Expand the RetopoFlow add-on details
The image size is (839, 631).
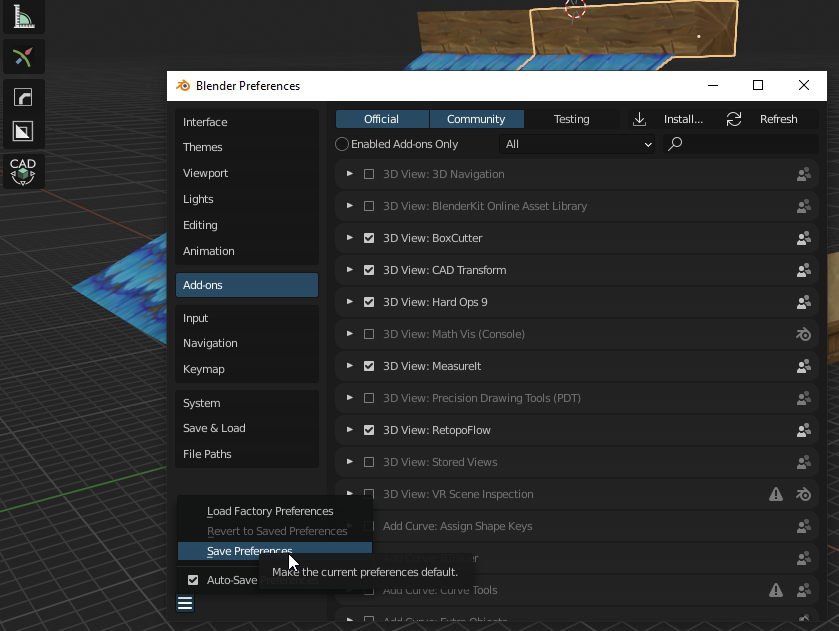tap(349, 430)
